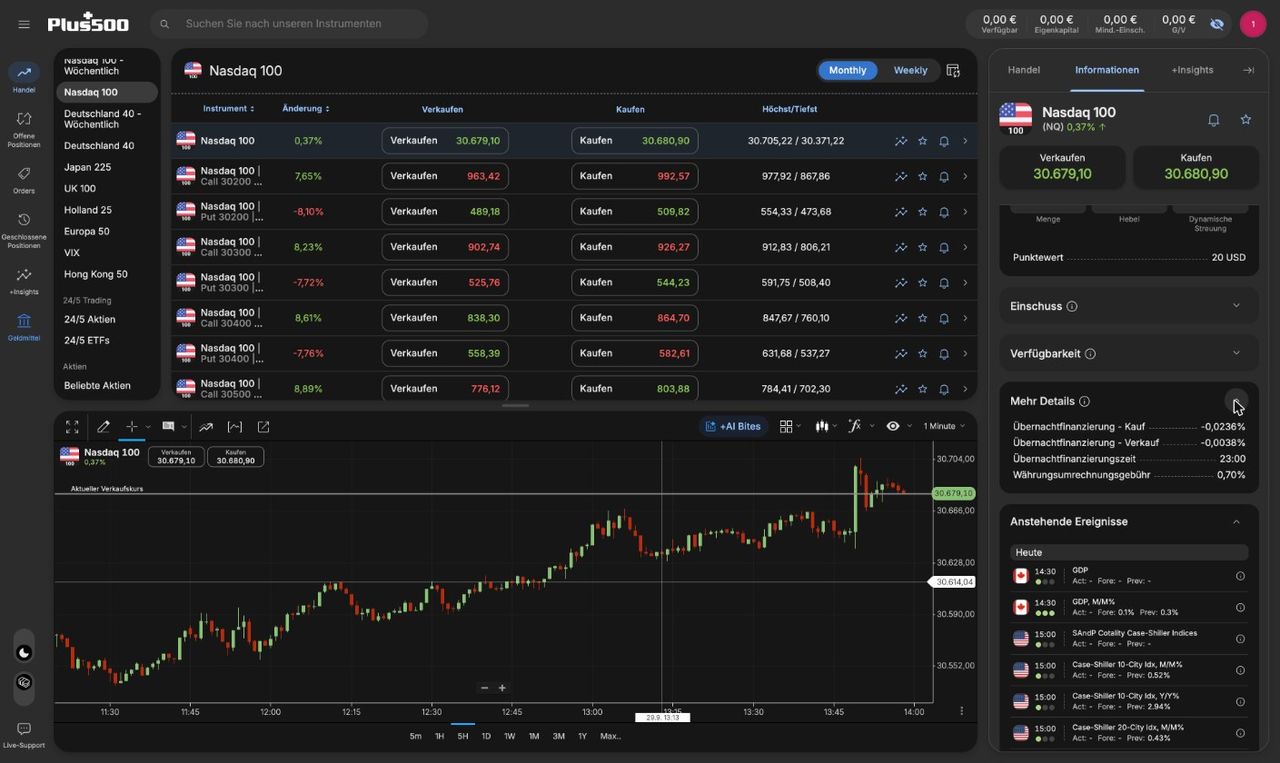Open the fx indicators dropdown
This screenshot has height=763, width=1280.
tap(860, 426)
